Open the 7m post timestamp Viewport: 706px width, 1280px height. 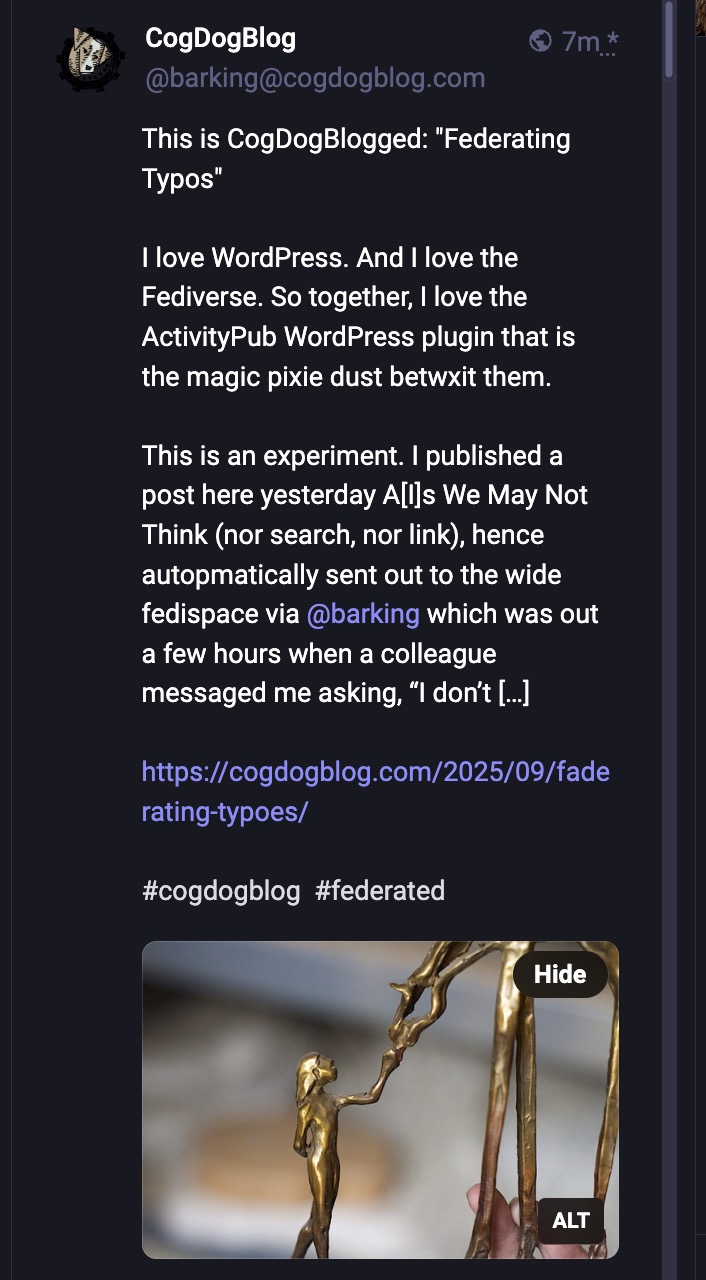580,42
